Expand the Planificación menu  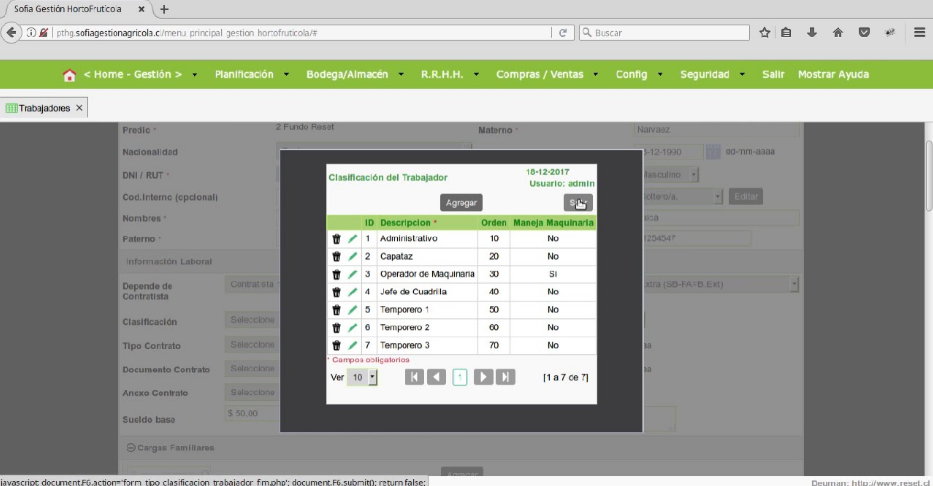pos(252,74)
